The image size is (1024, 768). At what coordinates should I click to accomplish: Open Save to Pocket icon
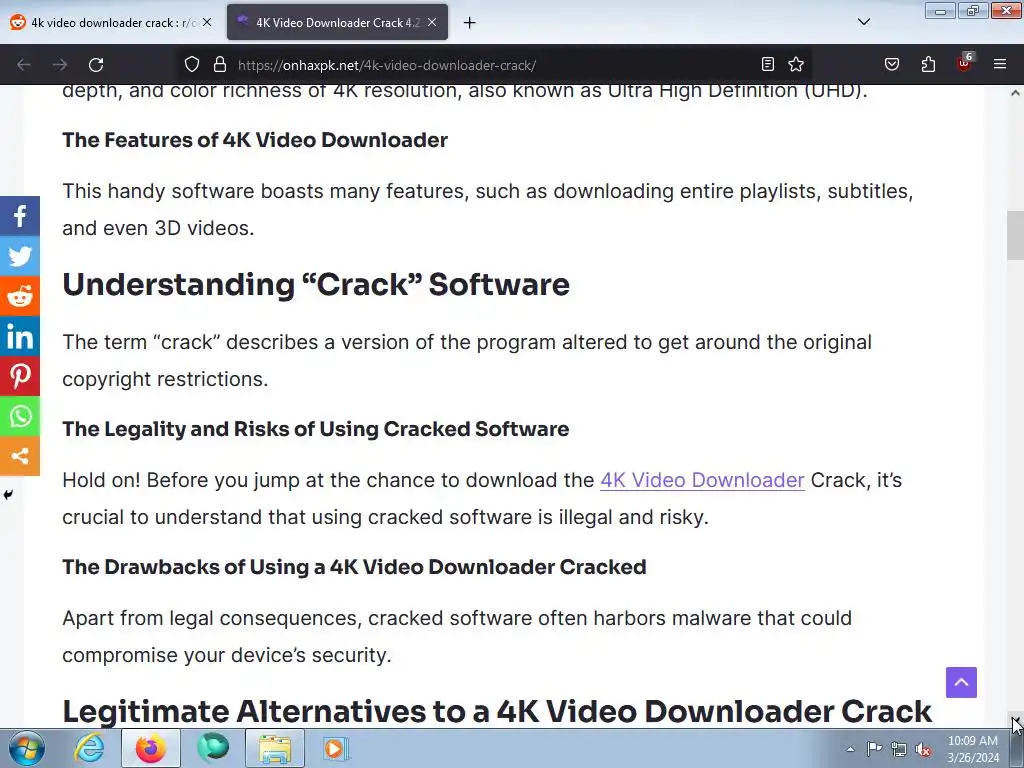891,64
